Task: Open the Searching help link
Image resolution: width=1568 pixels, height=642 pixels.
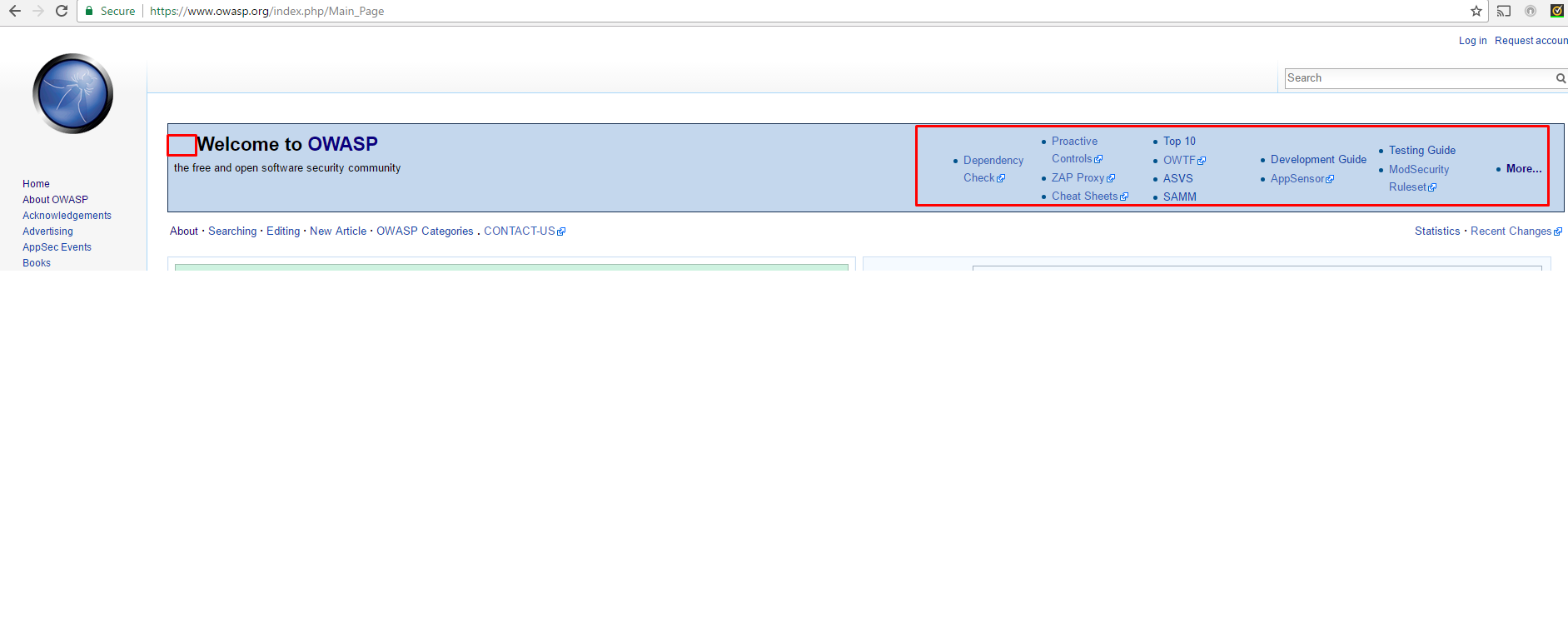Action: point(232,231)
